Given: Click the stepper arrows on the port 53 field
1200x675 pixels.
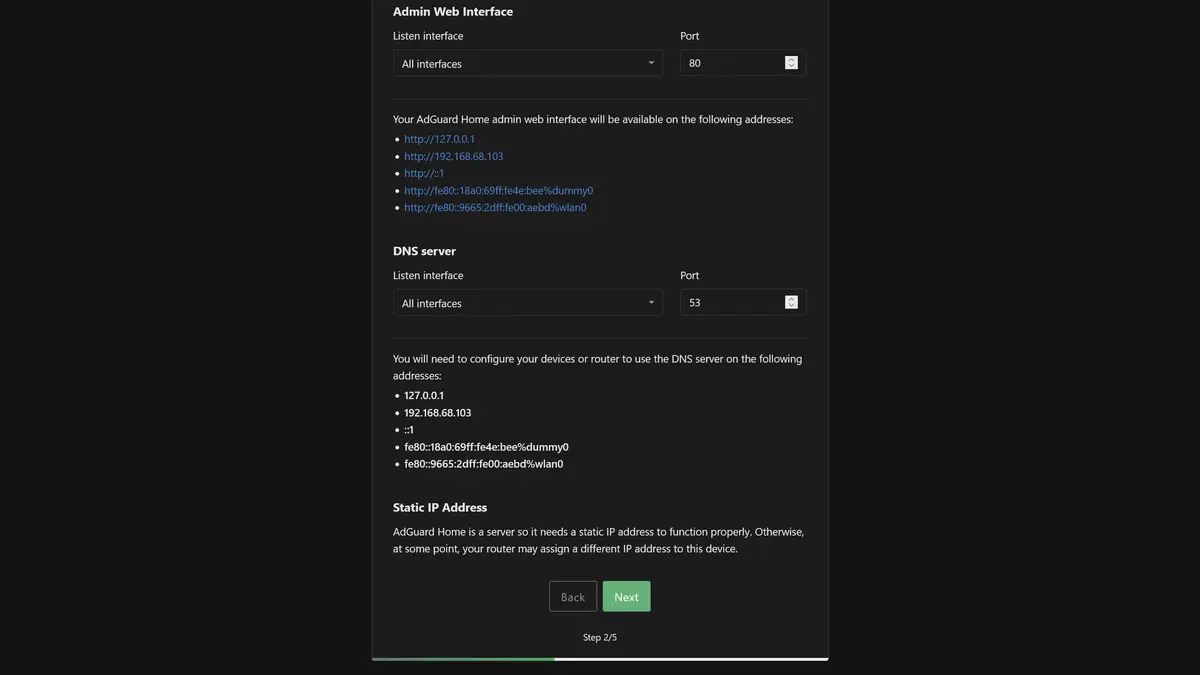Looking at the screenshot, I should click(x=791, y=303).
